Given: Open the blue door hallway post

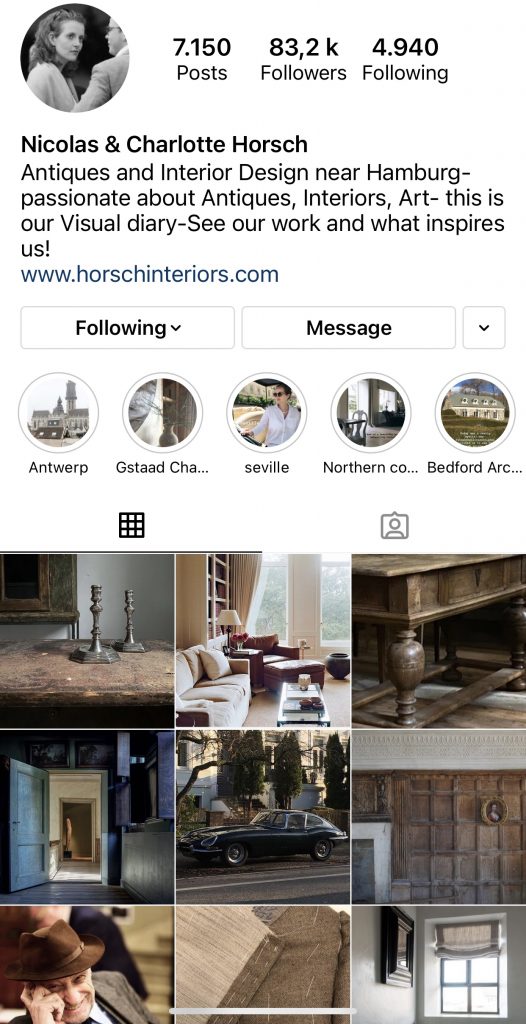Looking at the screenshot, I should (87, 817).
